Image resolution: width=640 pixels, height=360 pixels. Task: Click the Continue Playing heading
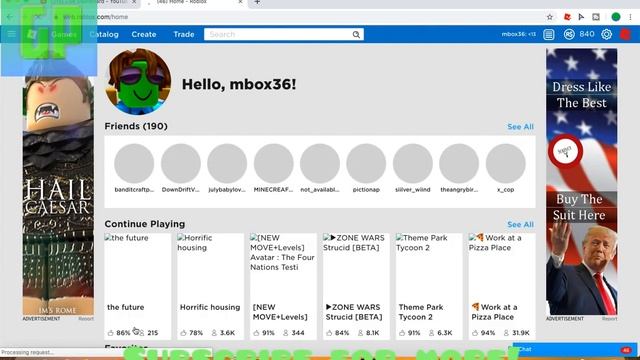point(145,224)
